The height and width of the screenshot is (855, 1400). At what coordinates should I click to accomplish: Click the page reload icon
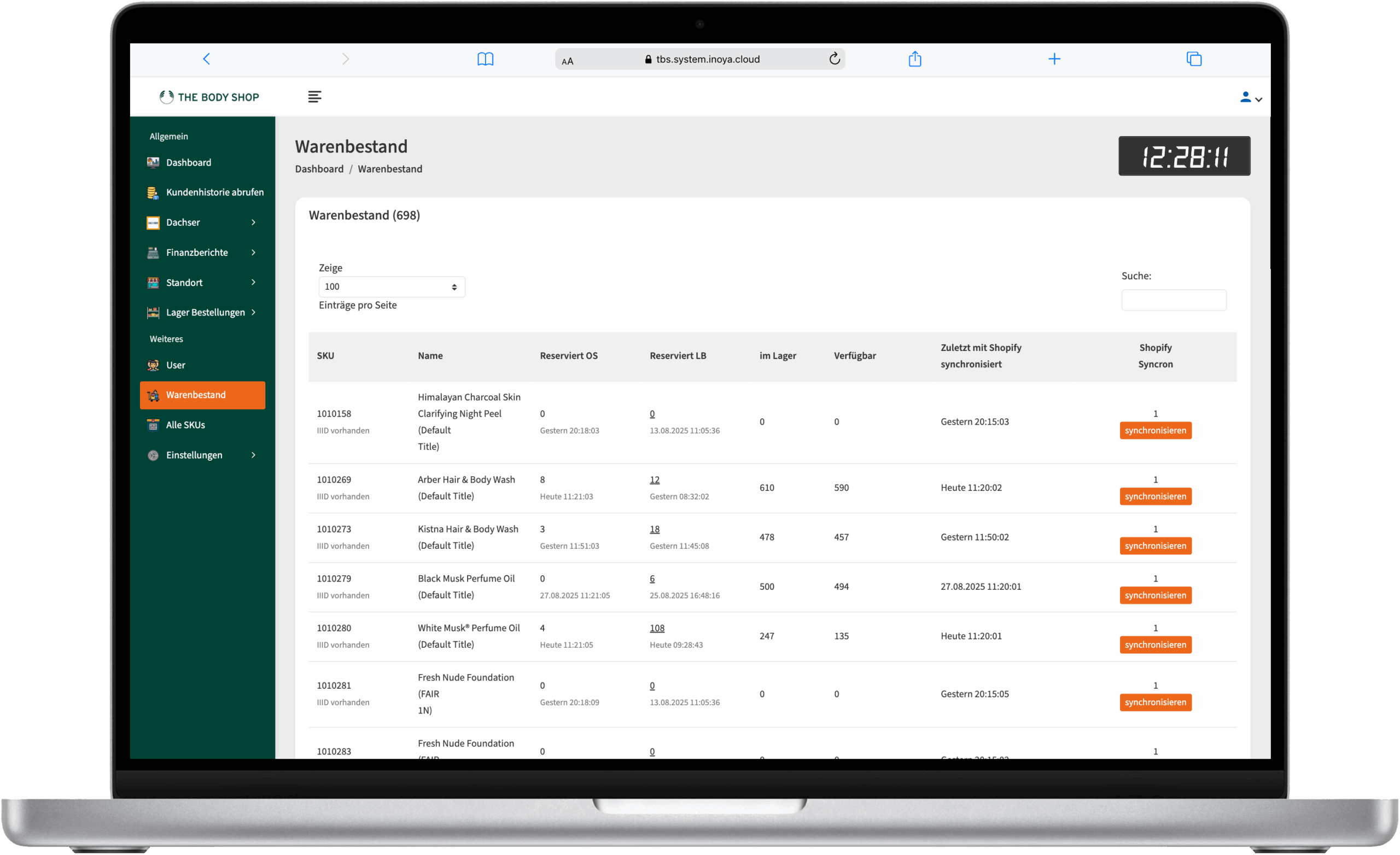click(834, 58)
